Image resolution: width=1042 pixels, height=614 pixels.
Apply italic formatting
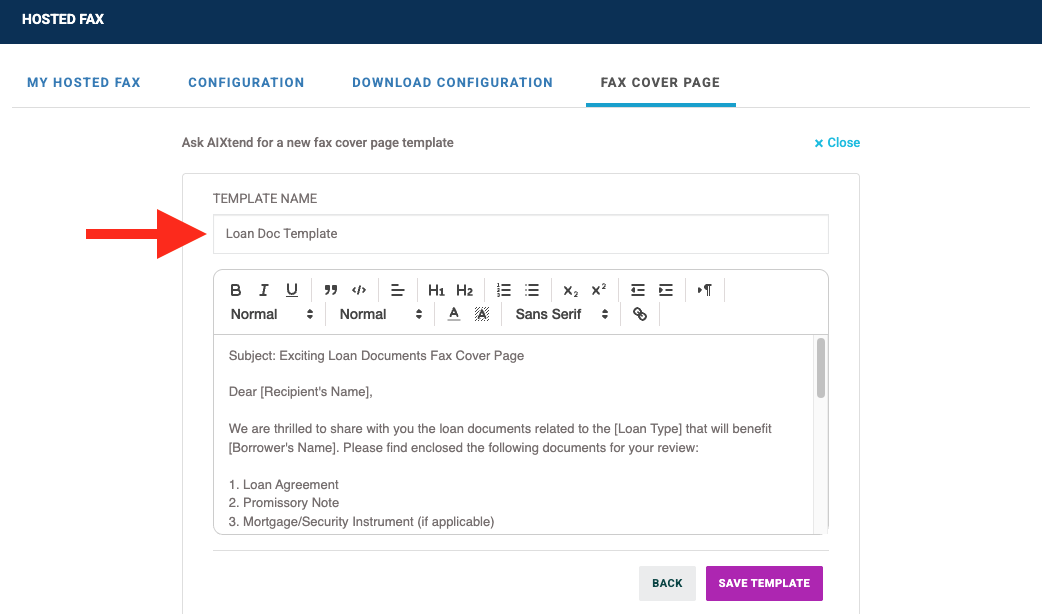pos(263,290)
